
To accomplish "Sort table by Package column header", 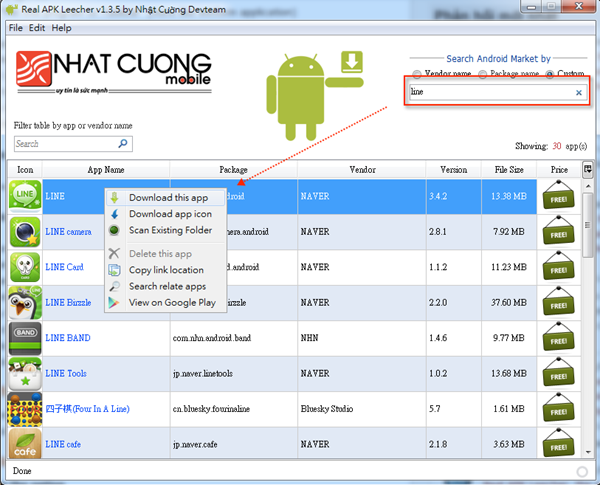I will (233, 170).
